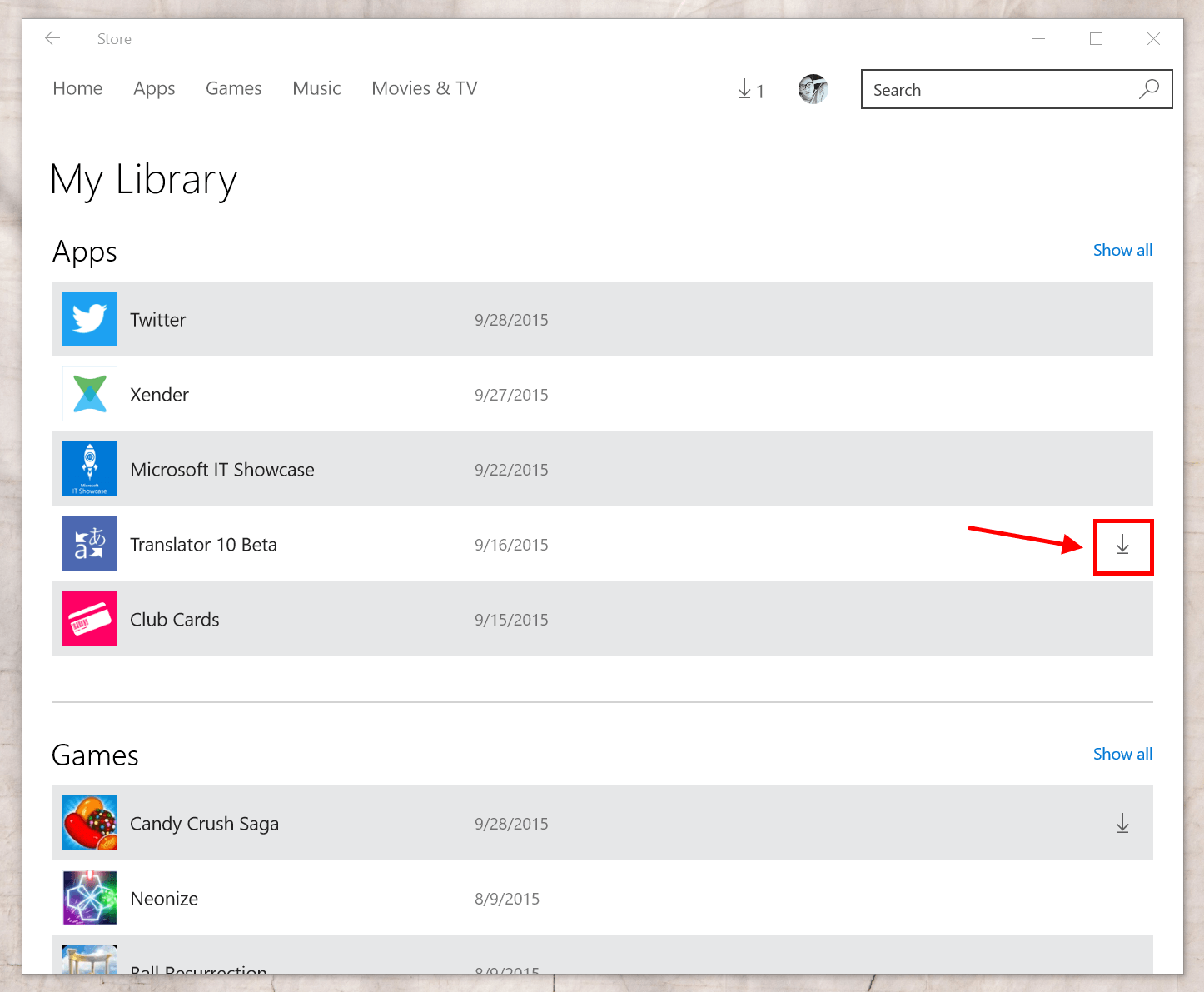Navigate to Movies & TV

pos(424,88)
